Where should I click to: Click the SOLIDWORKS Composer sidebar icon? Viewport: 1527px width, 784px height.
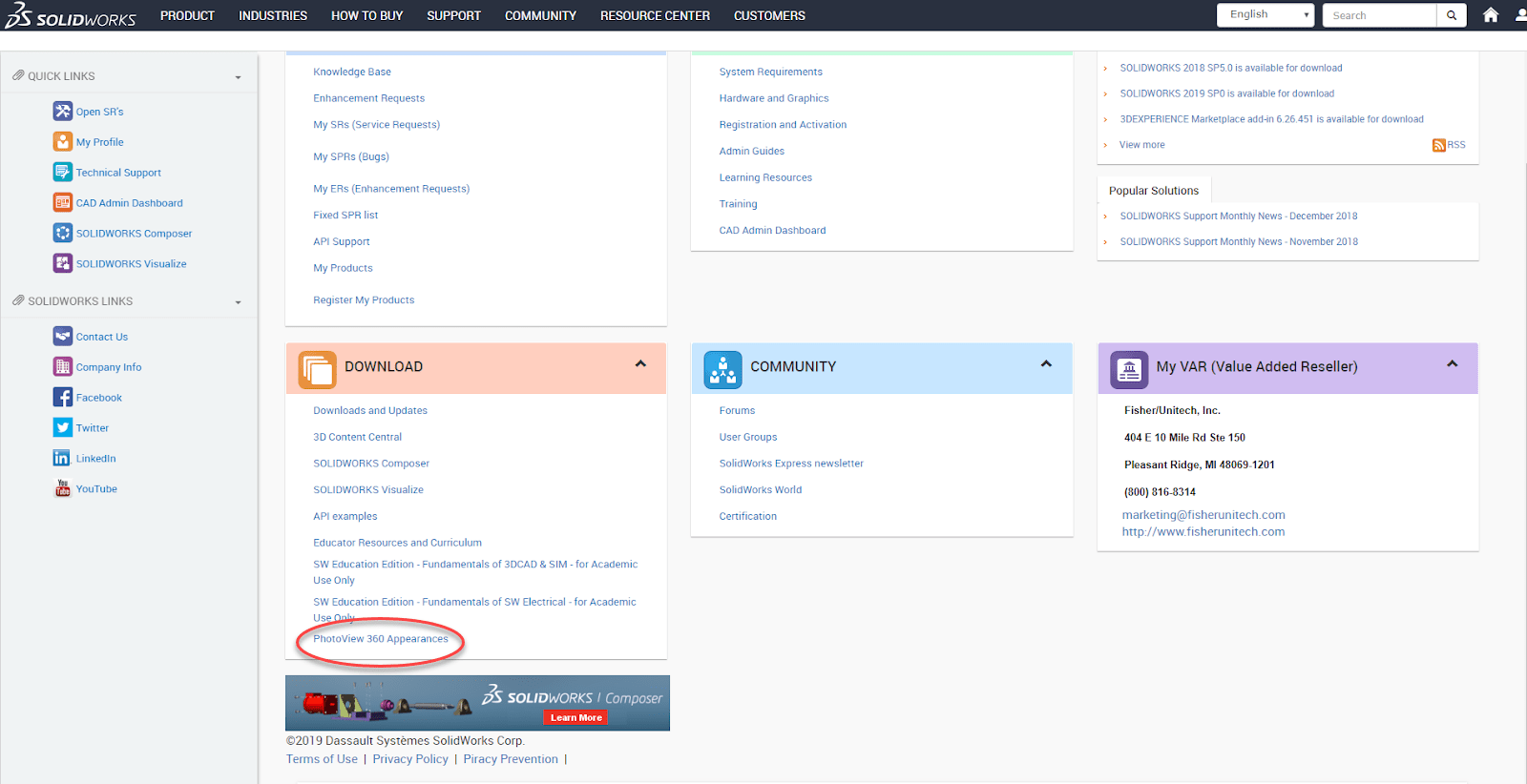pyautogui.click(x=63, y=233)
